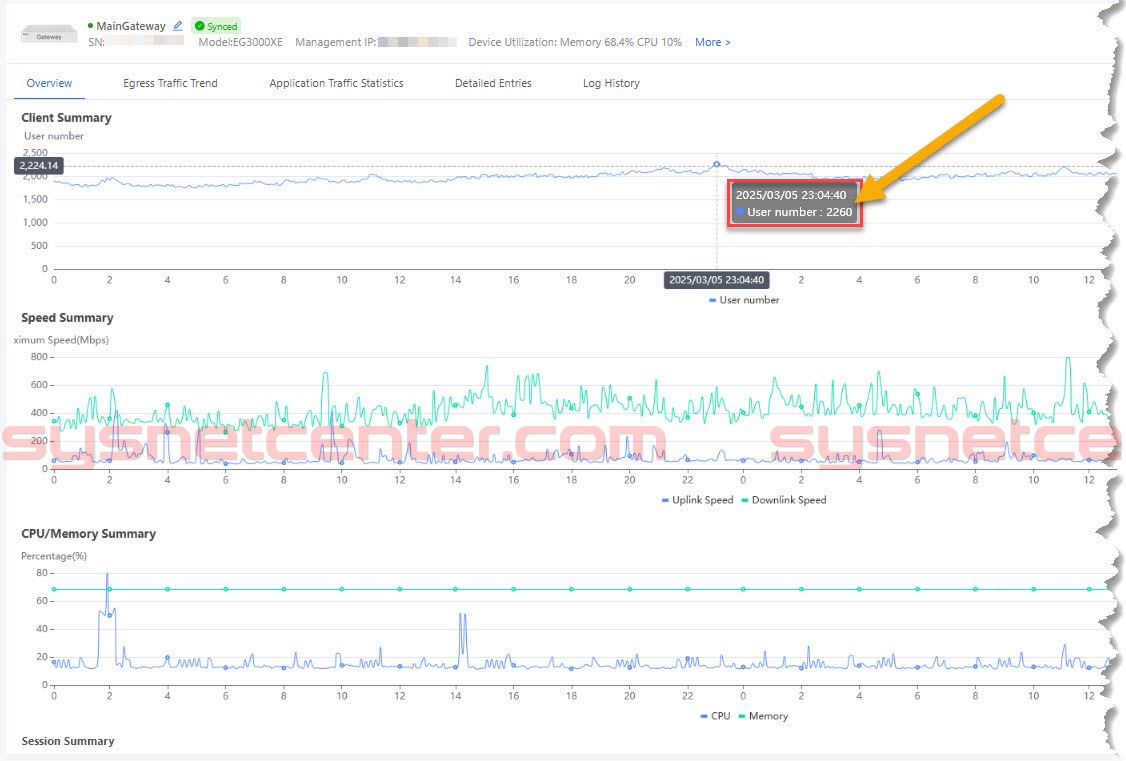Screen dimensions: 1126x761
Task: Open the Log History tab
Action: [x=611, y=83]
